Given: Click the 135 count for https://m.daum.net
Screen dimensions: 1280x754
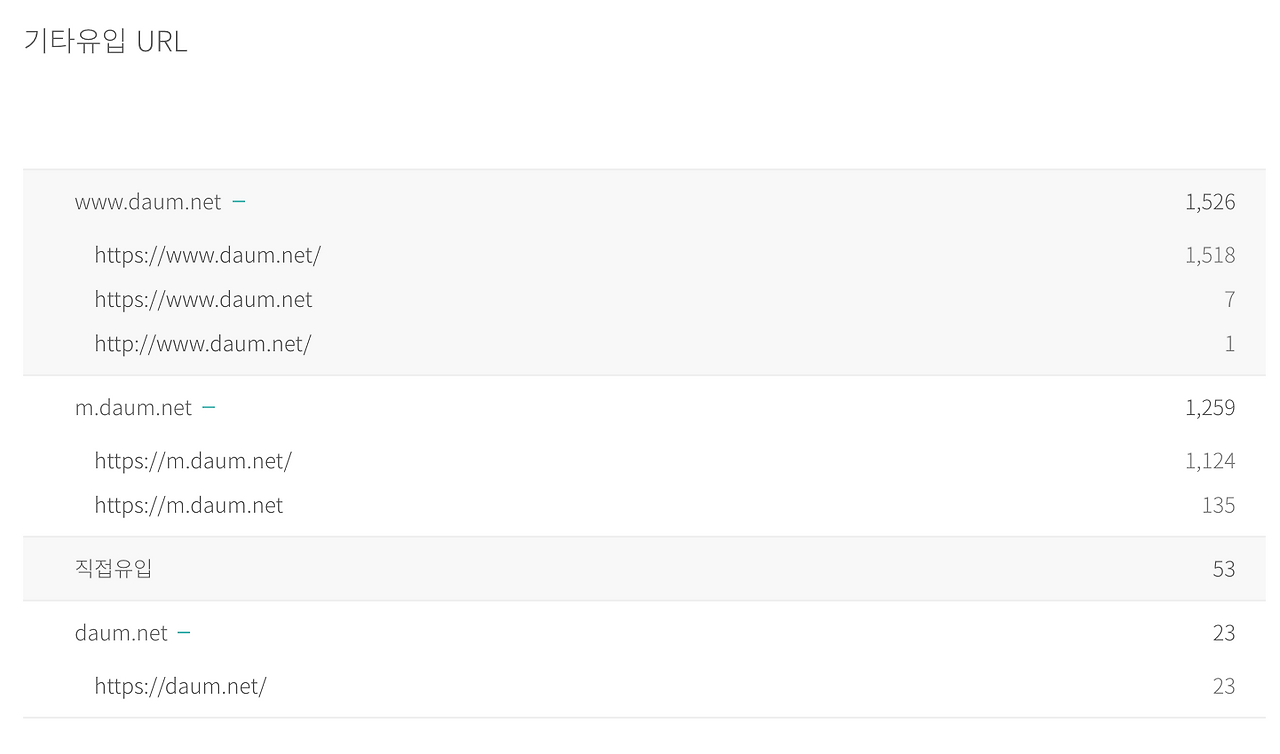Looking at the screenshot, I should click(x=1219, y=505).
